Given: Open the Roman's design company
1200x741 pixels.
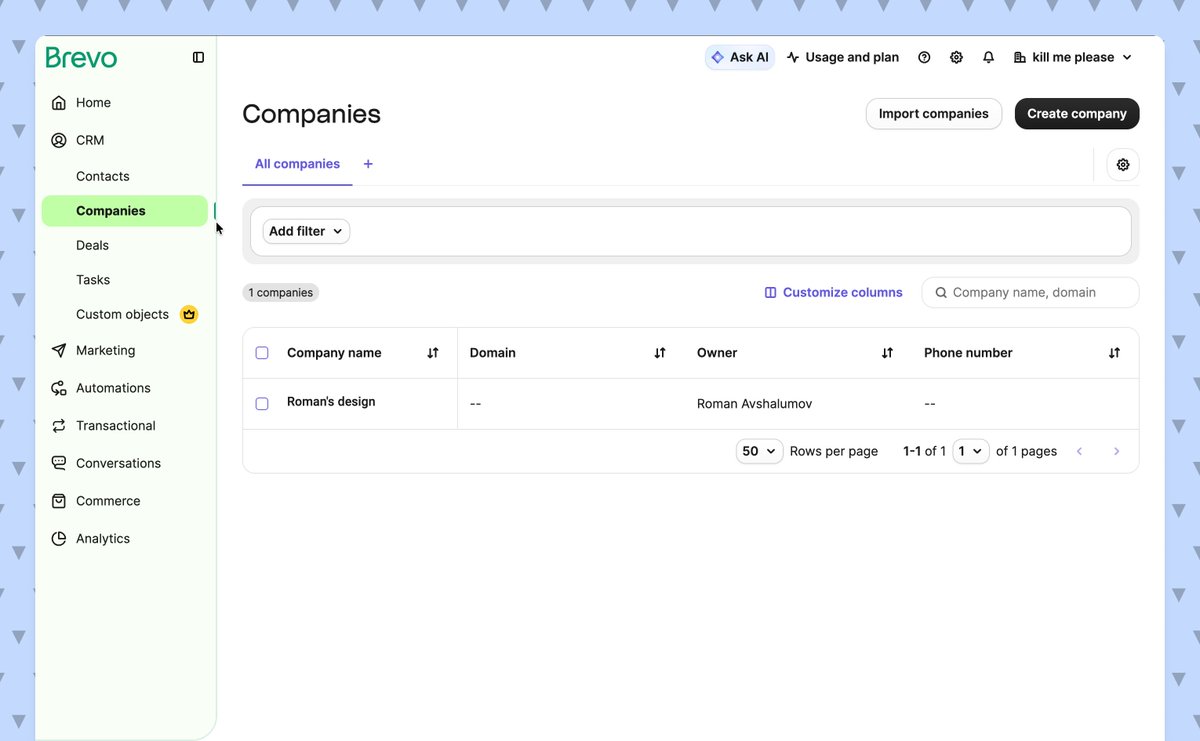Looking at the screenshot, I should 331,402.
